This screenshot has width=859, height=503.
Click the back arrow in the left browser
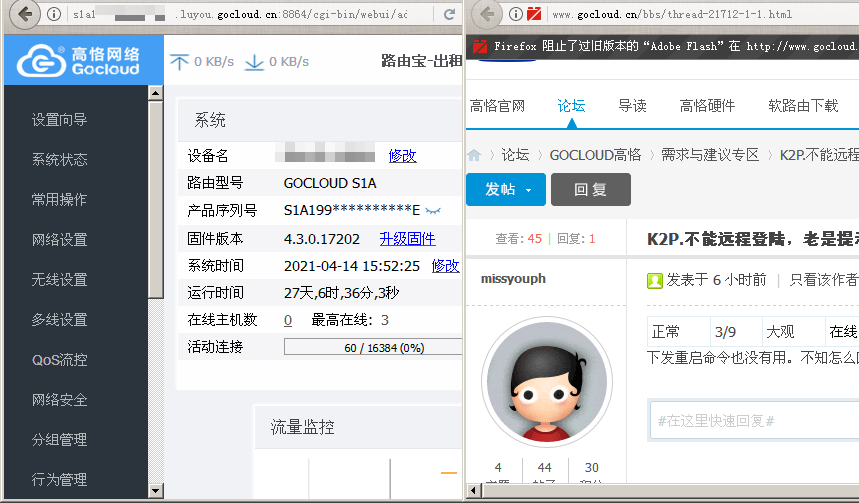tap(25, 14)
